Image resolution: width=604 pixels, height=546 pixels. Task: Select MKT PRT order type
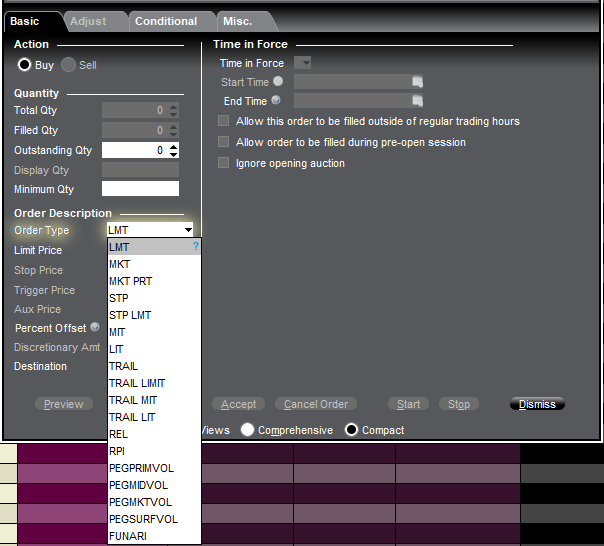(x=154, y=281)
